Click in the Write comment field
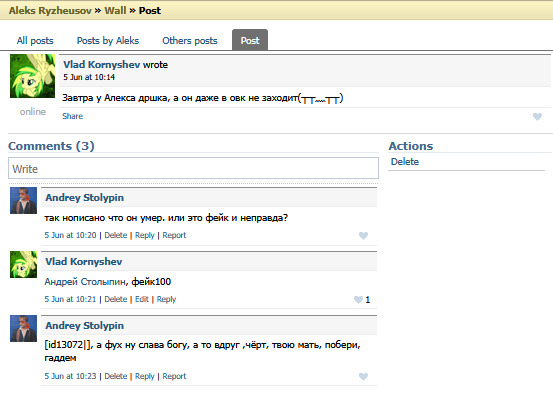The image size is (553, 396). pyautogui.click(x=193, y=168)
